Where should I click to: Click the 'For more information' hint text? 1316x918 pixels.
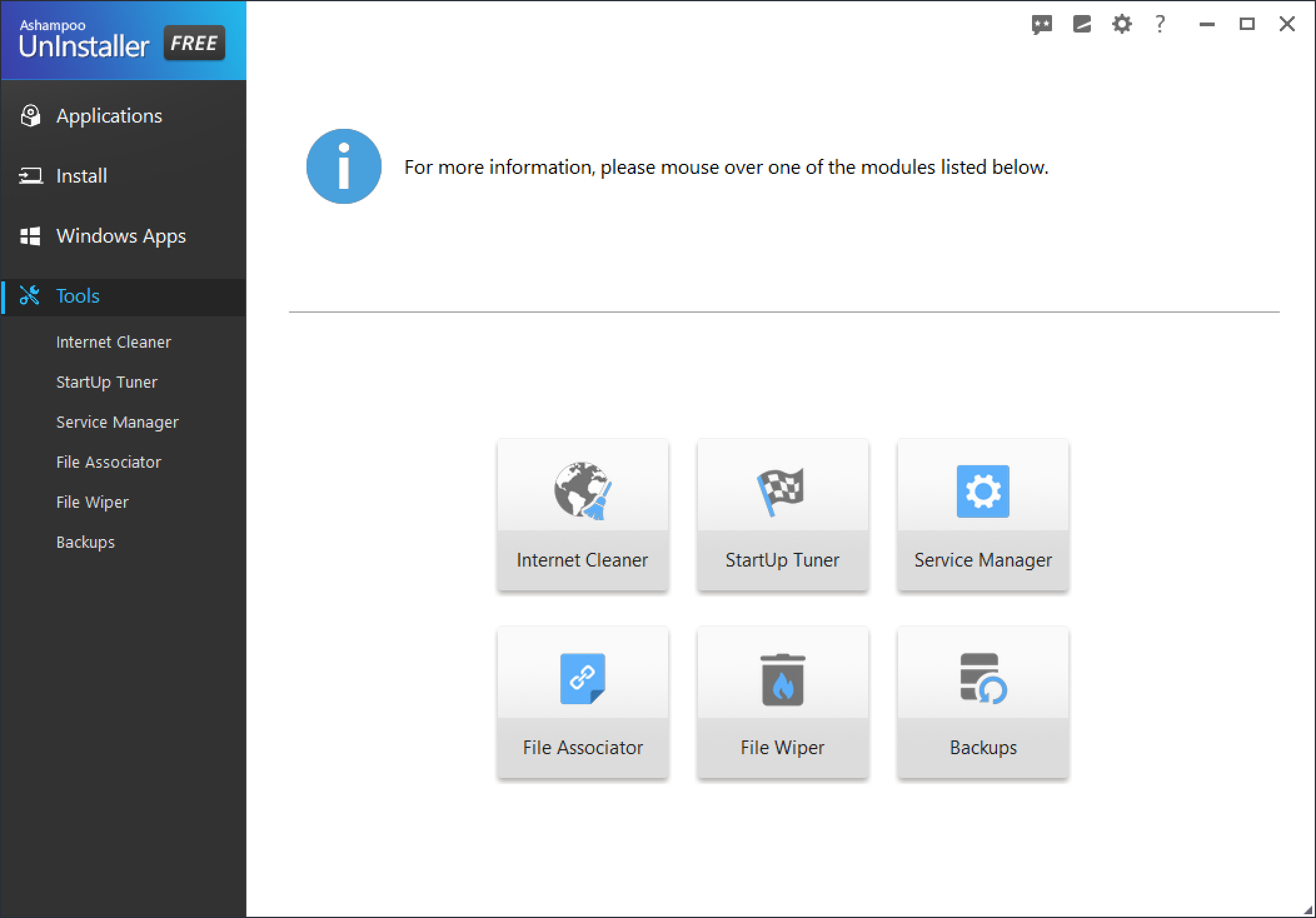point(726,167)
